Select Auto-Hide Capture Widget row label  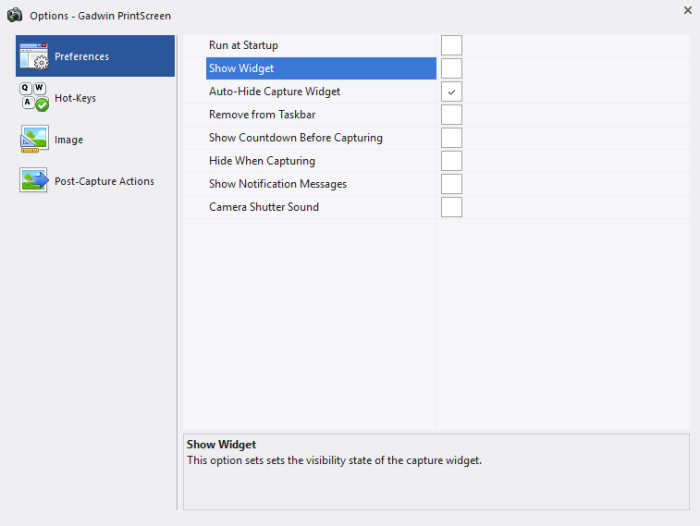tap(275, 92)
